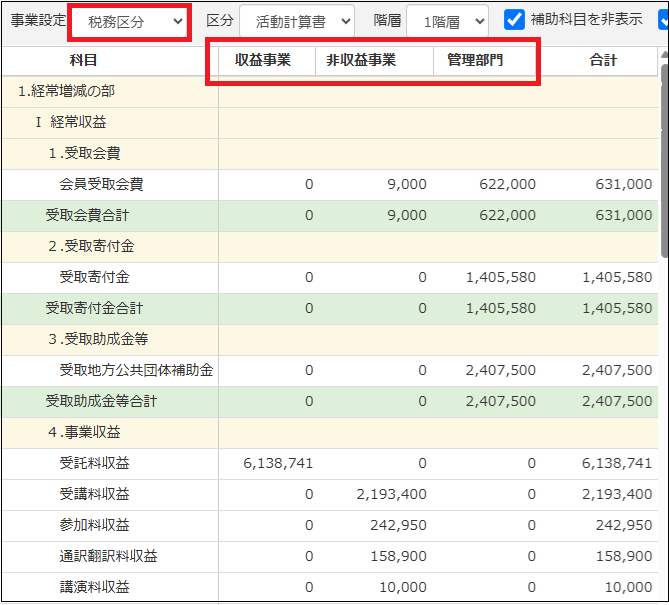Image resolution: width=669 pixels, height=605 pixels.
Task: Click 6,138,741 合計 value of 受託料収益
Action: coord(617,463)
